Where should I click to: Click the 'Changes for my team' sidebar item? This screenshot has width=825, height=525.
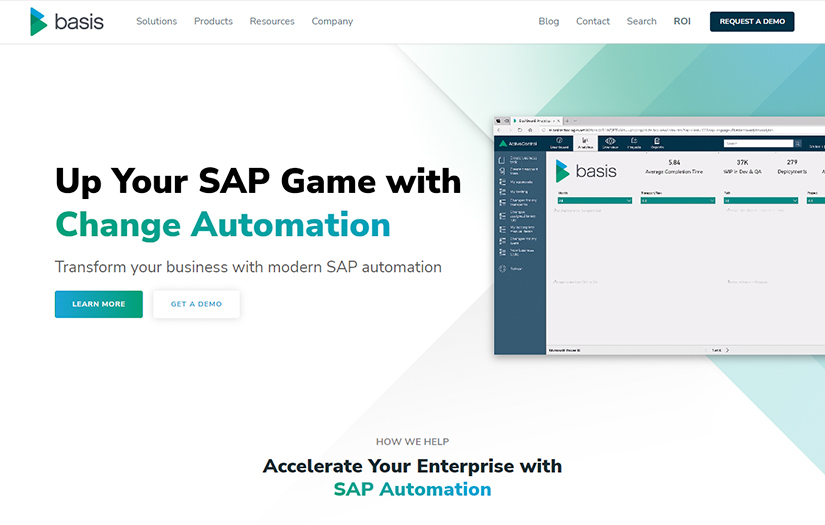click(x=518, y=240)
